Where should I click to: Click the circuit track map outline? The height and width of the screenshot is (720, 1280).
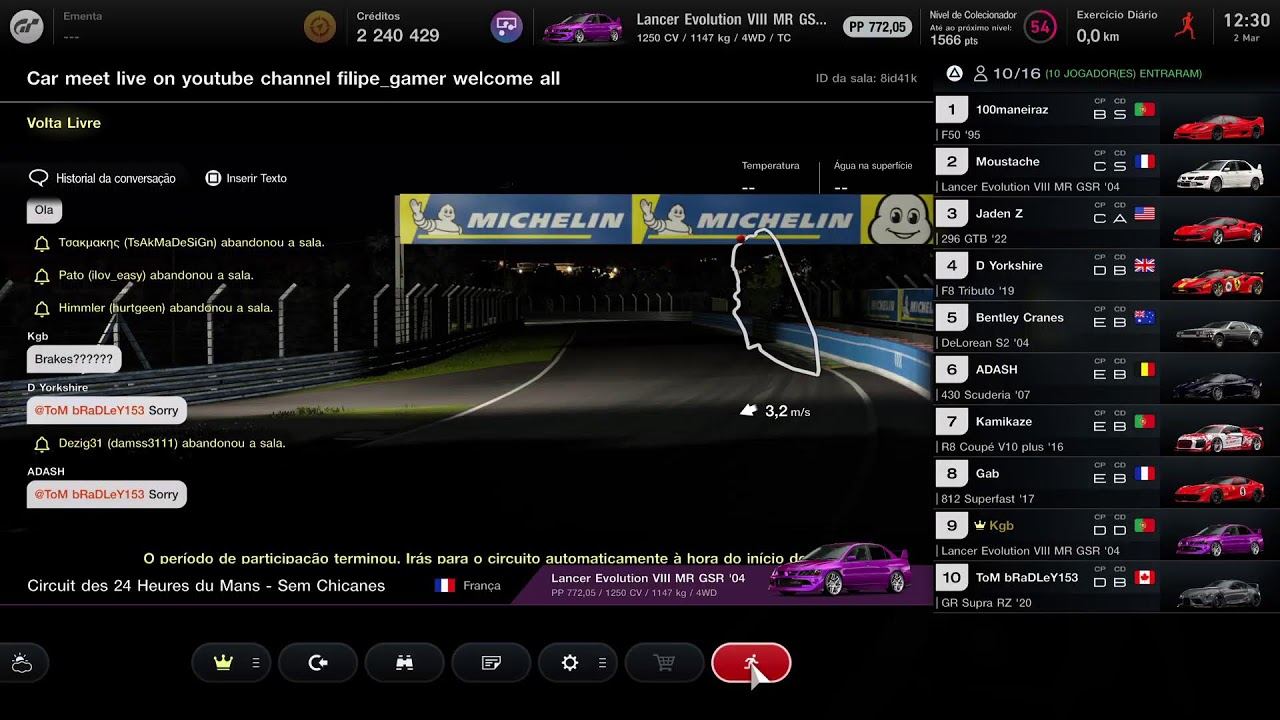(x=776, y=303)
